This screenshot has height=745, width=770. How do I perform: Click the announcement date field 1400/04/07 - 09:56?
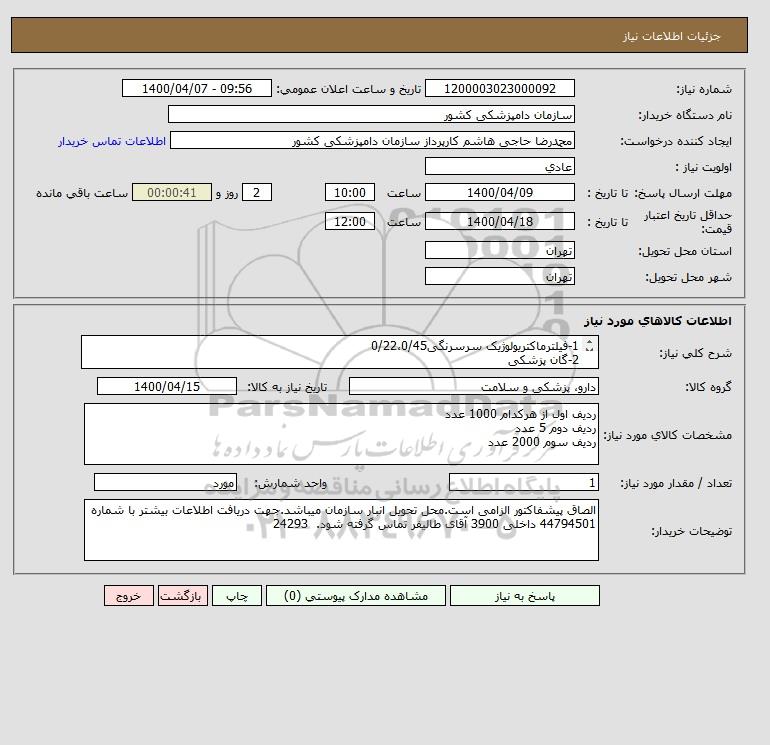(x=196, y=88)
